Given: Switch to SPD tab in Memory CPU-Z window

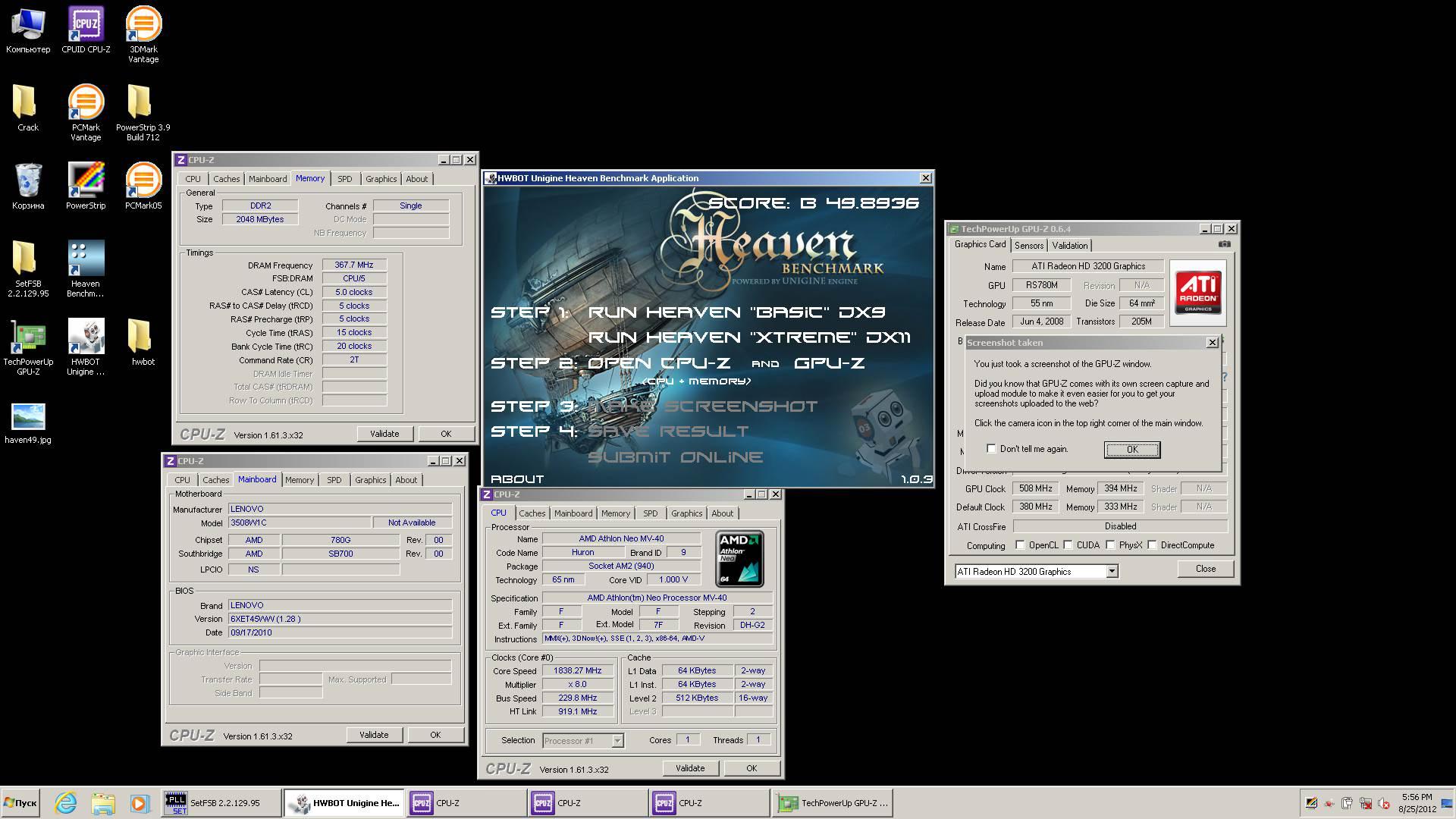Looking at the screenshot, I should [345, 179].
